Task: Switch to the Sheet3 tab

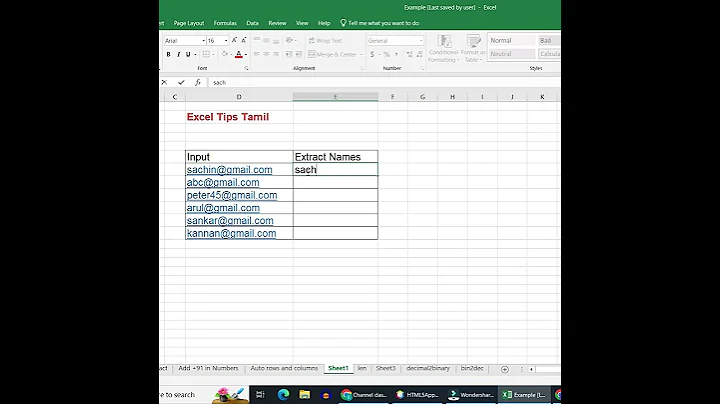Action: [x=386, y=368]
